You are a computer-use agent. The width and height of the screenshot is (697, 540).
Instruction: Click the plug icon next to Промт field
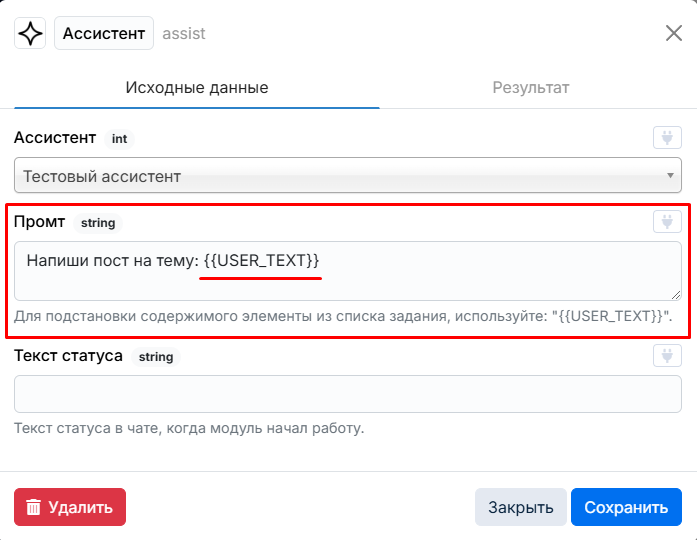point(667,222)
